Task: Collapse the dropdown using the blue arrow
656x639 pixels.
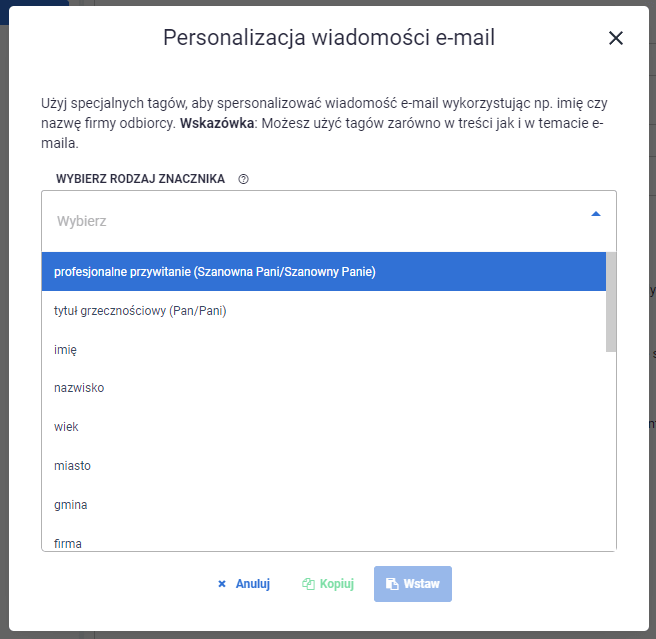Action: pyautogui.click(x=595, y=214)
